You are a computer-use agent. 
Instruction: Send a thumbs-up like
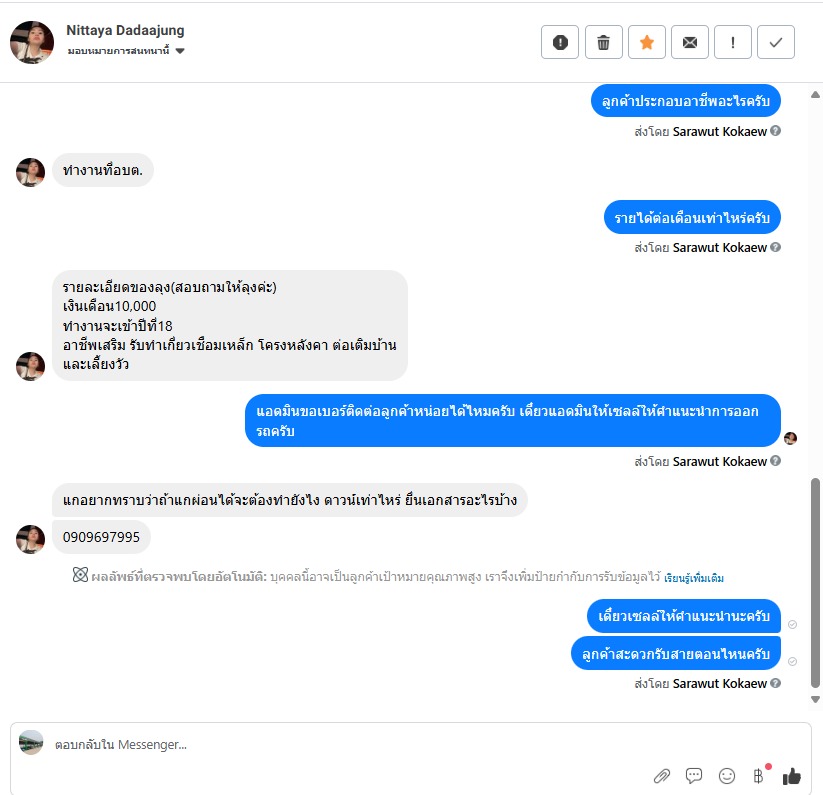click(792, 776)
